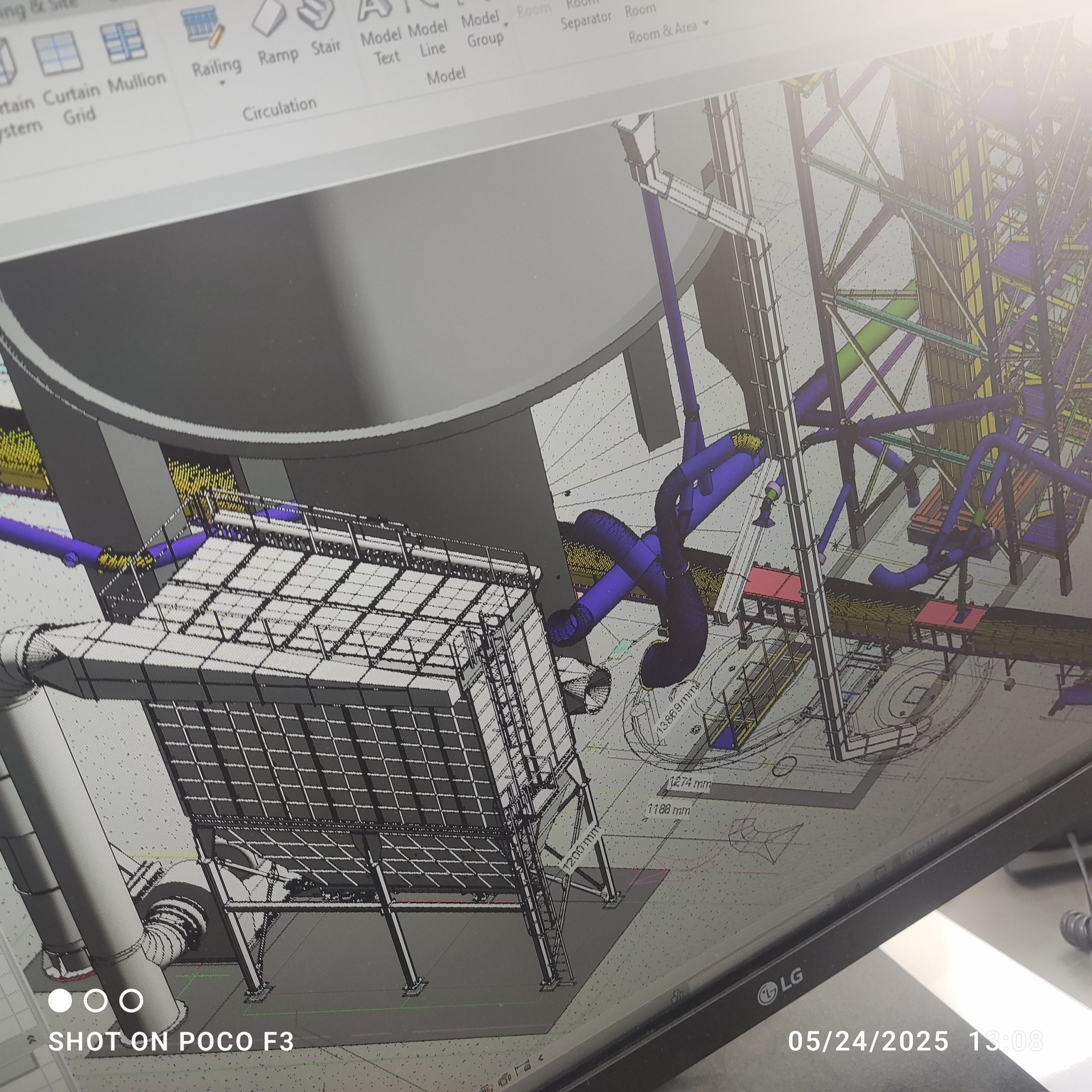Click the Mullion tool icon
The width and height of the screenshot is (1092, 1092).
pos(123,42)
